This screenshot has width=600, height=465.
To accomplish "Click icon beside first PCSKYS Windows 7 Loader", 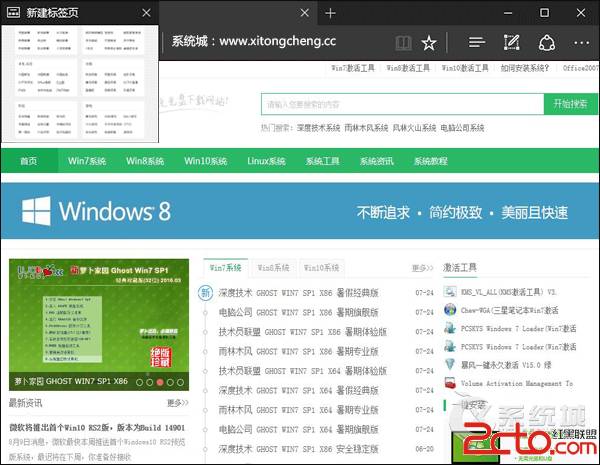I will pos(450,328).
